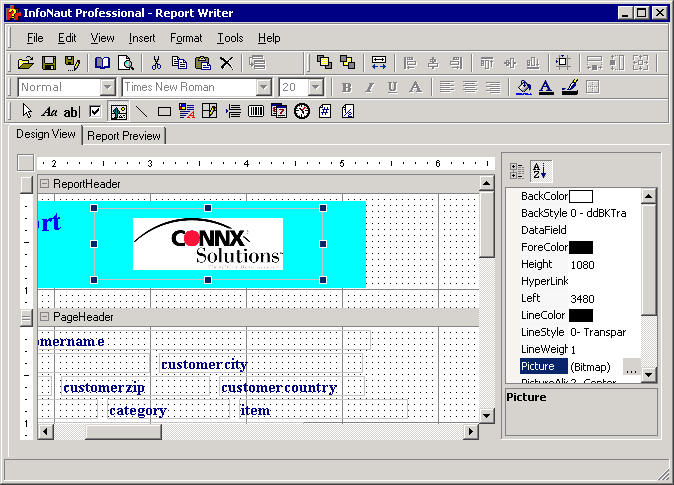
Task: Select the Picture control tool
Action: click(x=118, y=112)
